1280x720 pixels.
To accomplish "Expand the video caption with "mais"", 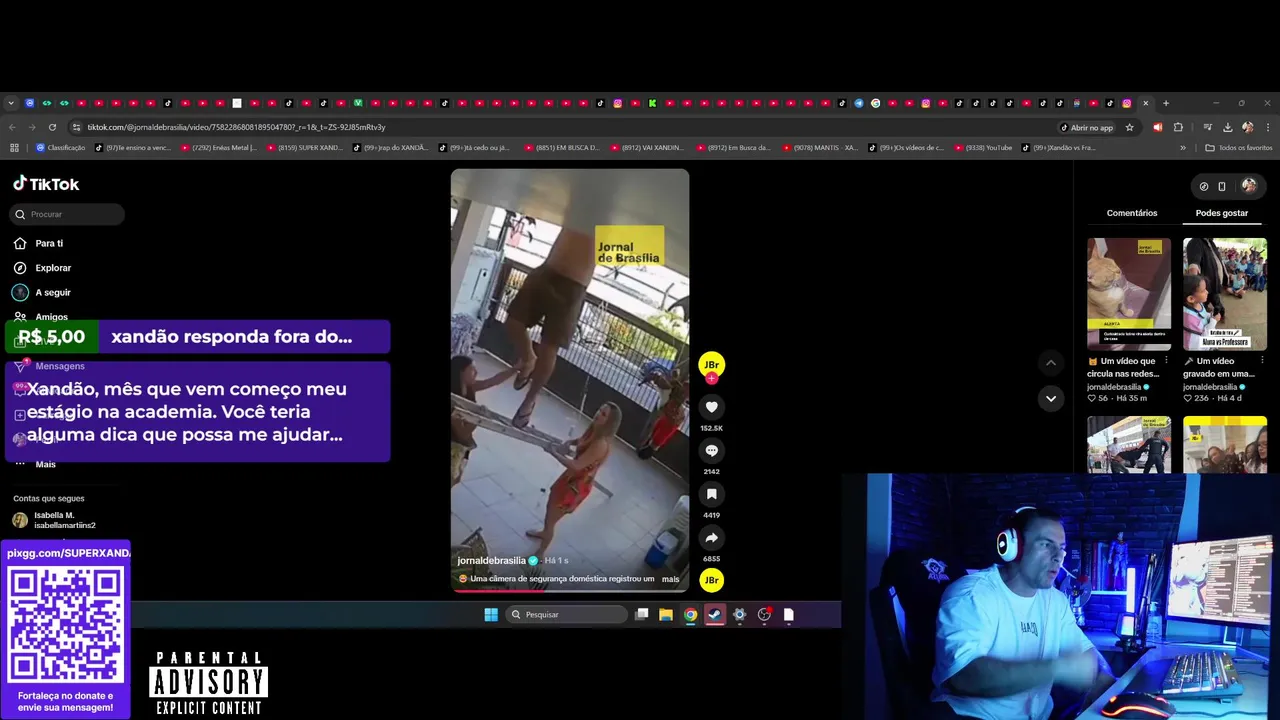I will click(670, 579).
